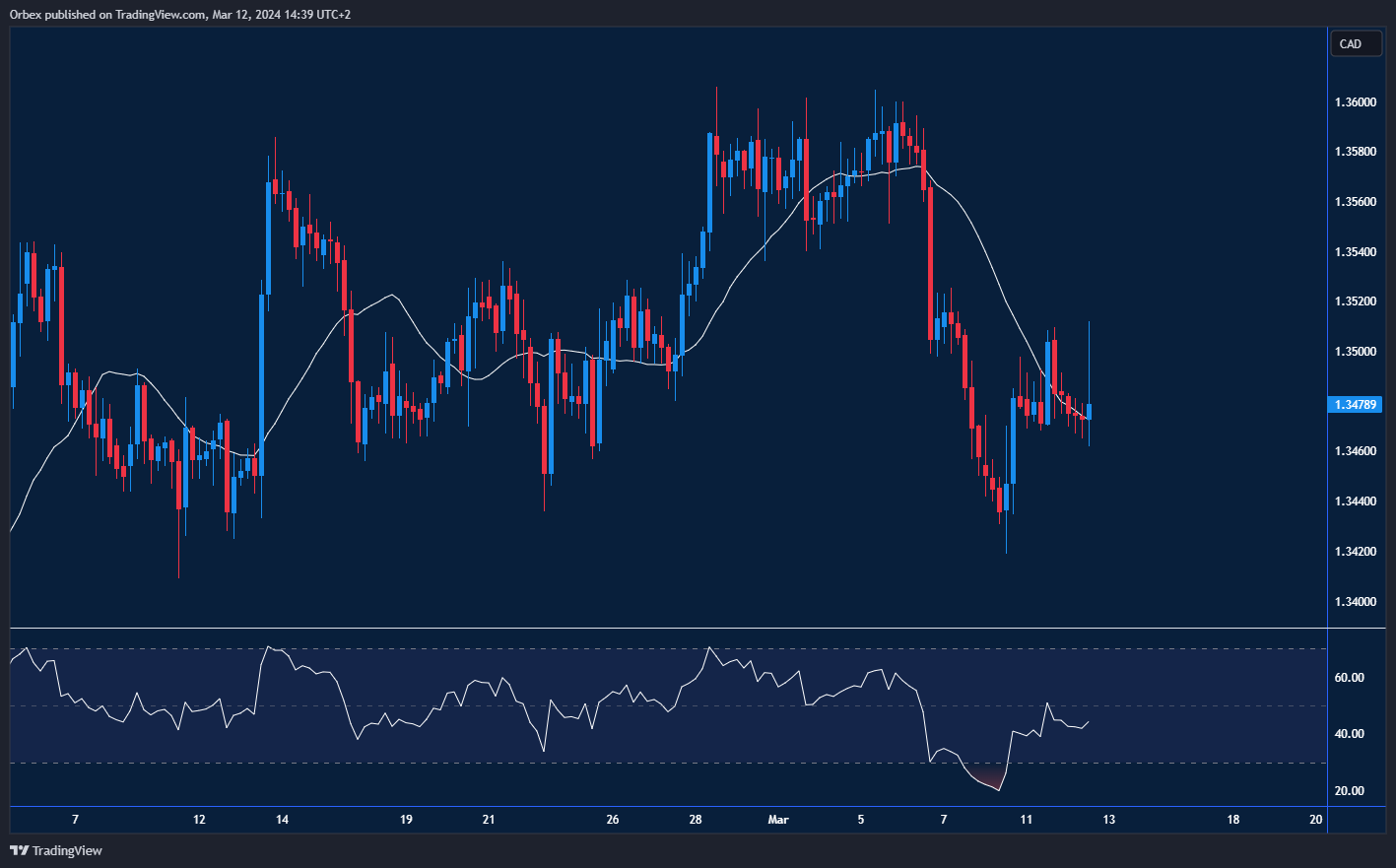The image size is (1396, 868).
Task: Open the CAD currency selector
Action: click(1355, 44)
